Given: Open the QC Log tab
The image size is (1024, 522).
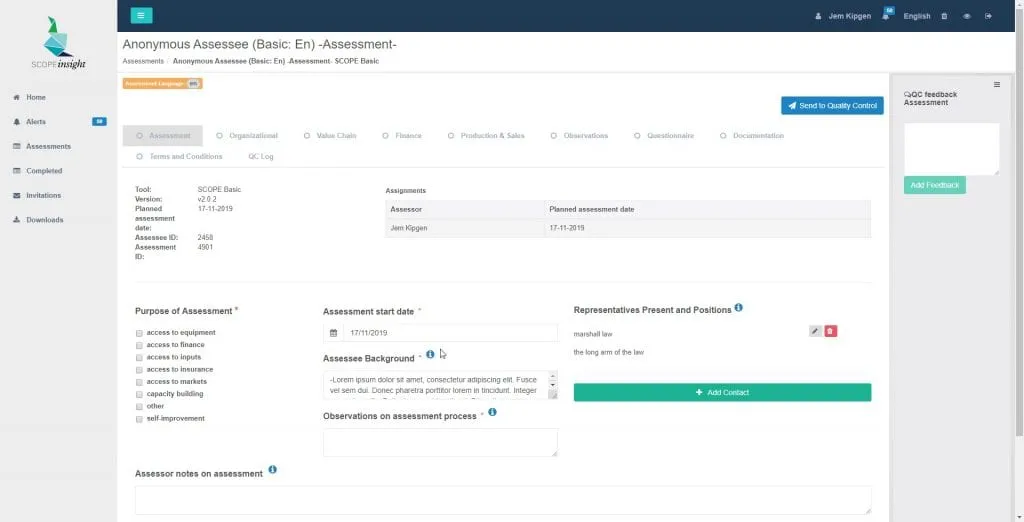Looking at the screenshot, I should click(x=261, y=157).
